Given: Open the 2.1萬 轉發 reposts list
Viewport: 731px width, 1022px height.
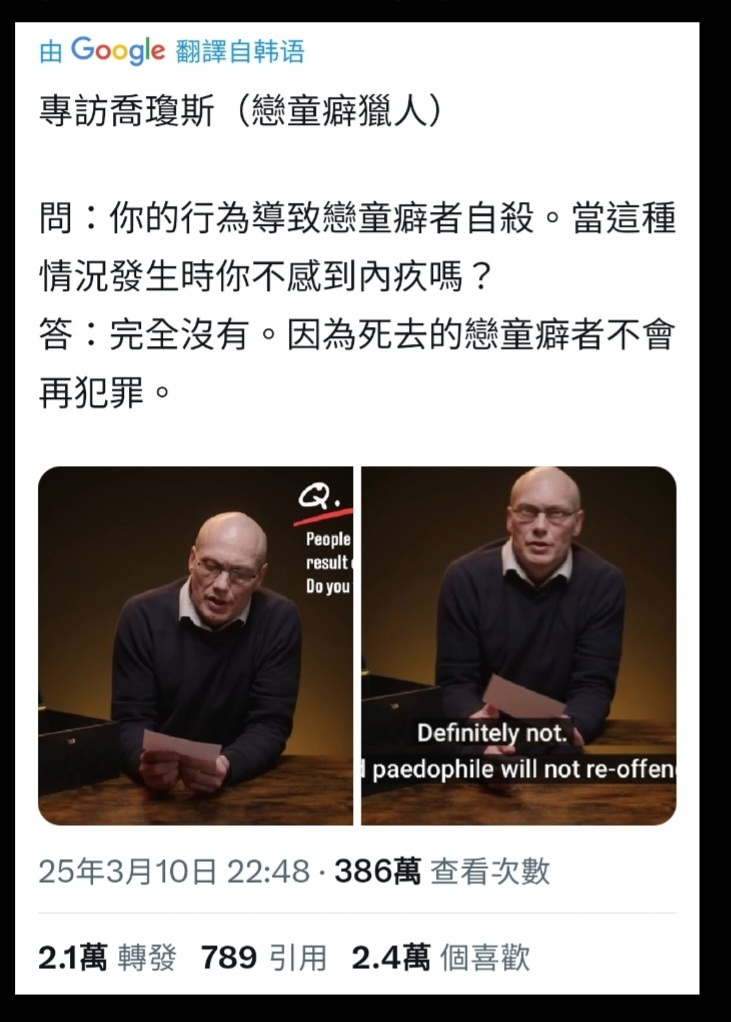Looking at the screenshot, I should tap(108, 957).
